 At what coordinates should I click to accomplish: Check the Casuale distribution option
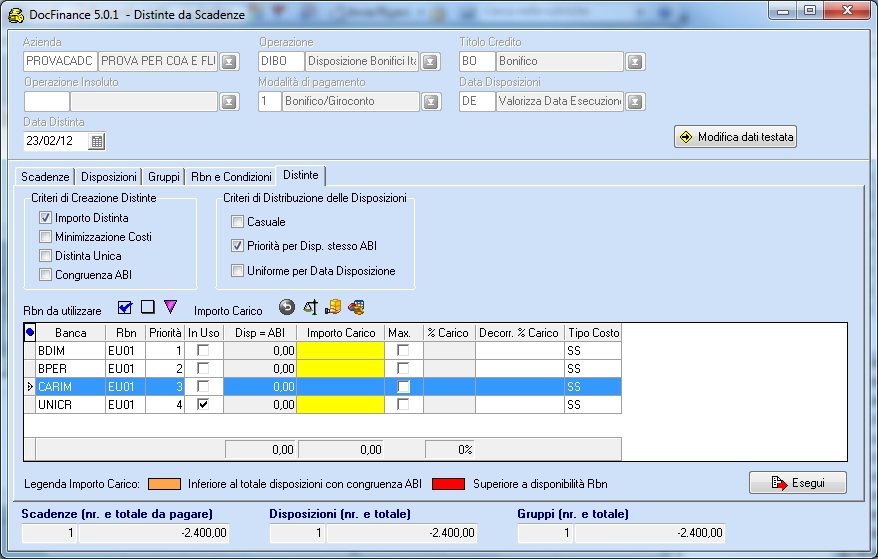[237, 221]
